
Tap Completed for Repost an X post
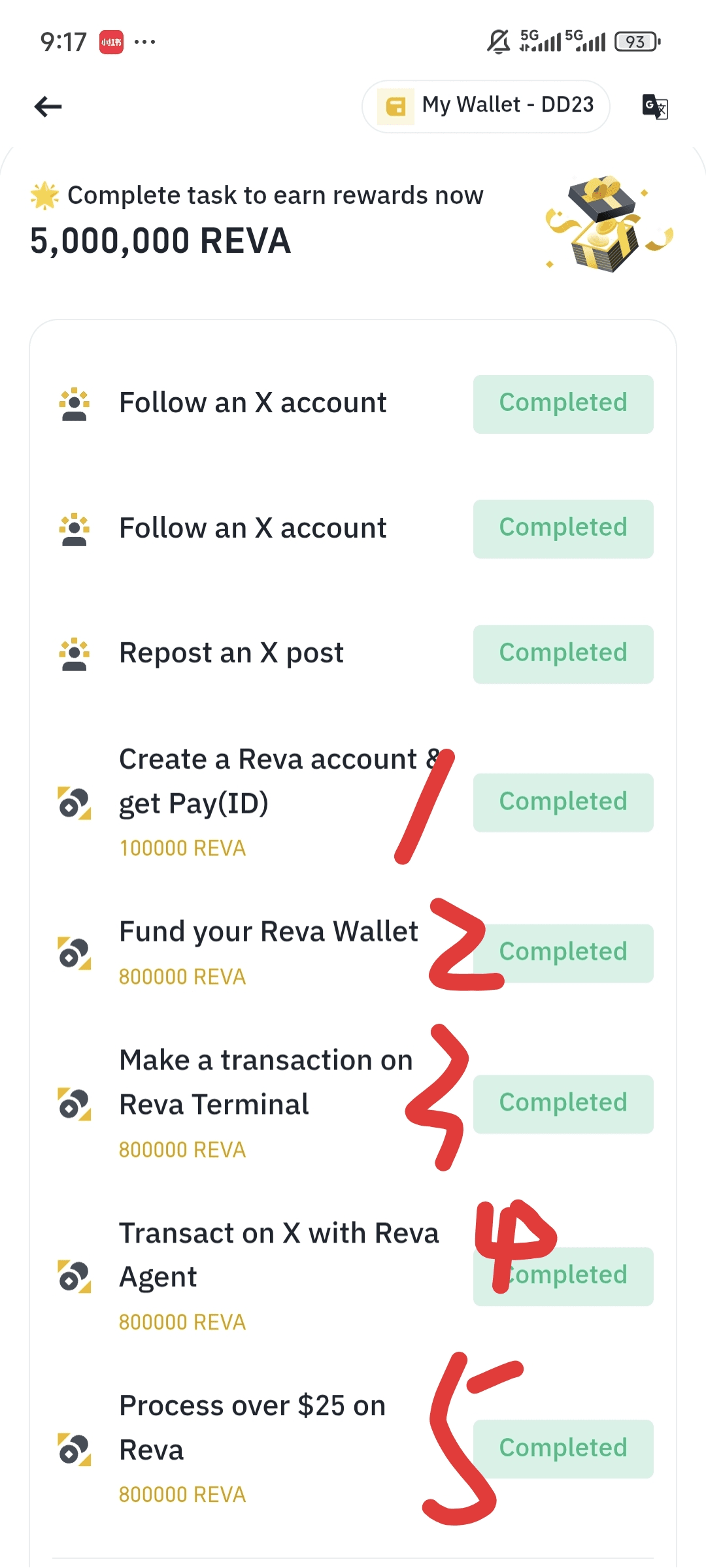563,654
